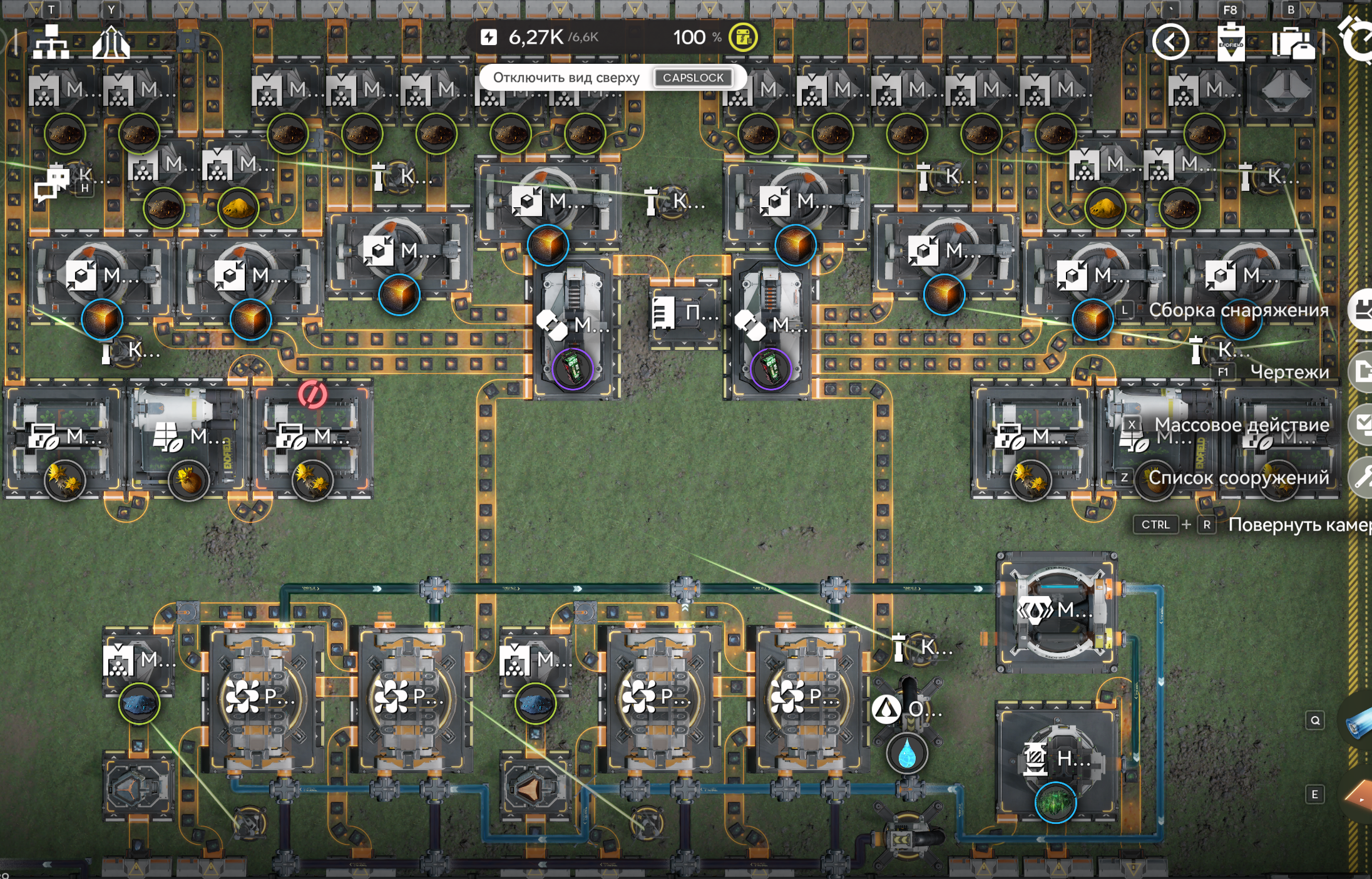Screen dimensions: 1372x879
Task: Click the circled back arrow icon
Action: (x=1170, y=43)
